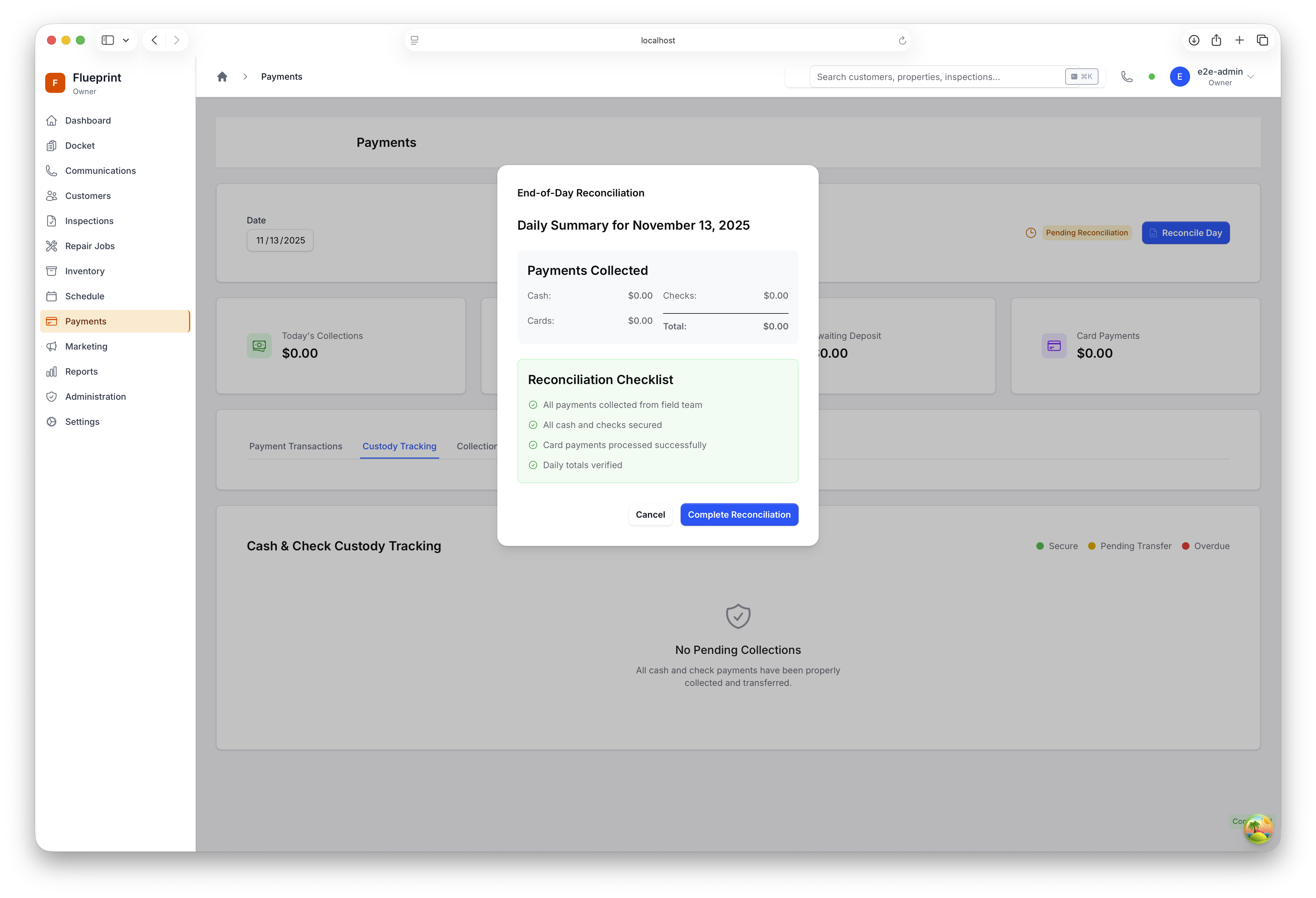Click the Administration shield icon
Screen dimensions: 1316x898
[51, 397]
